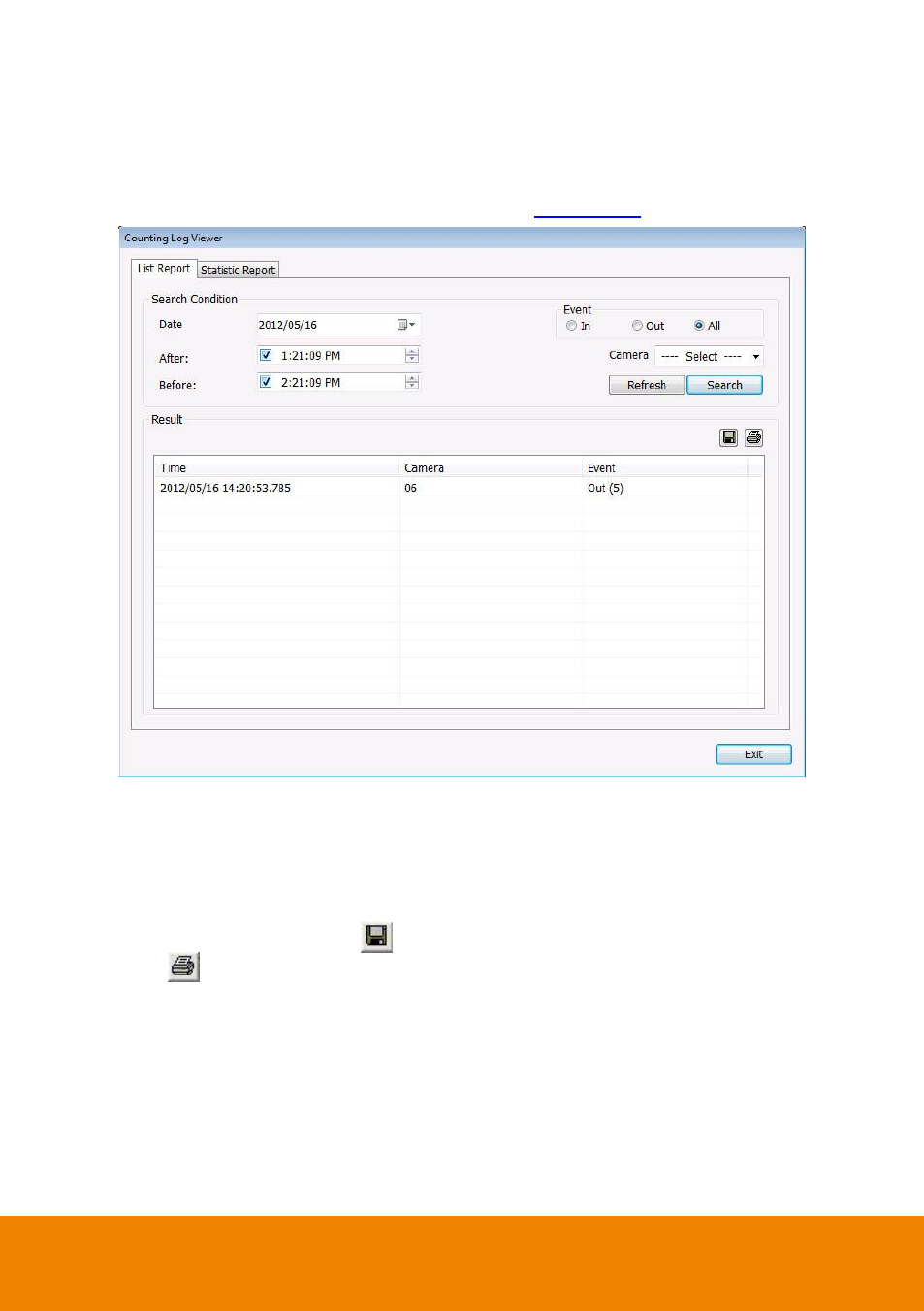Click the event cell Out (5)

pos(606,488)
